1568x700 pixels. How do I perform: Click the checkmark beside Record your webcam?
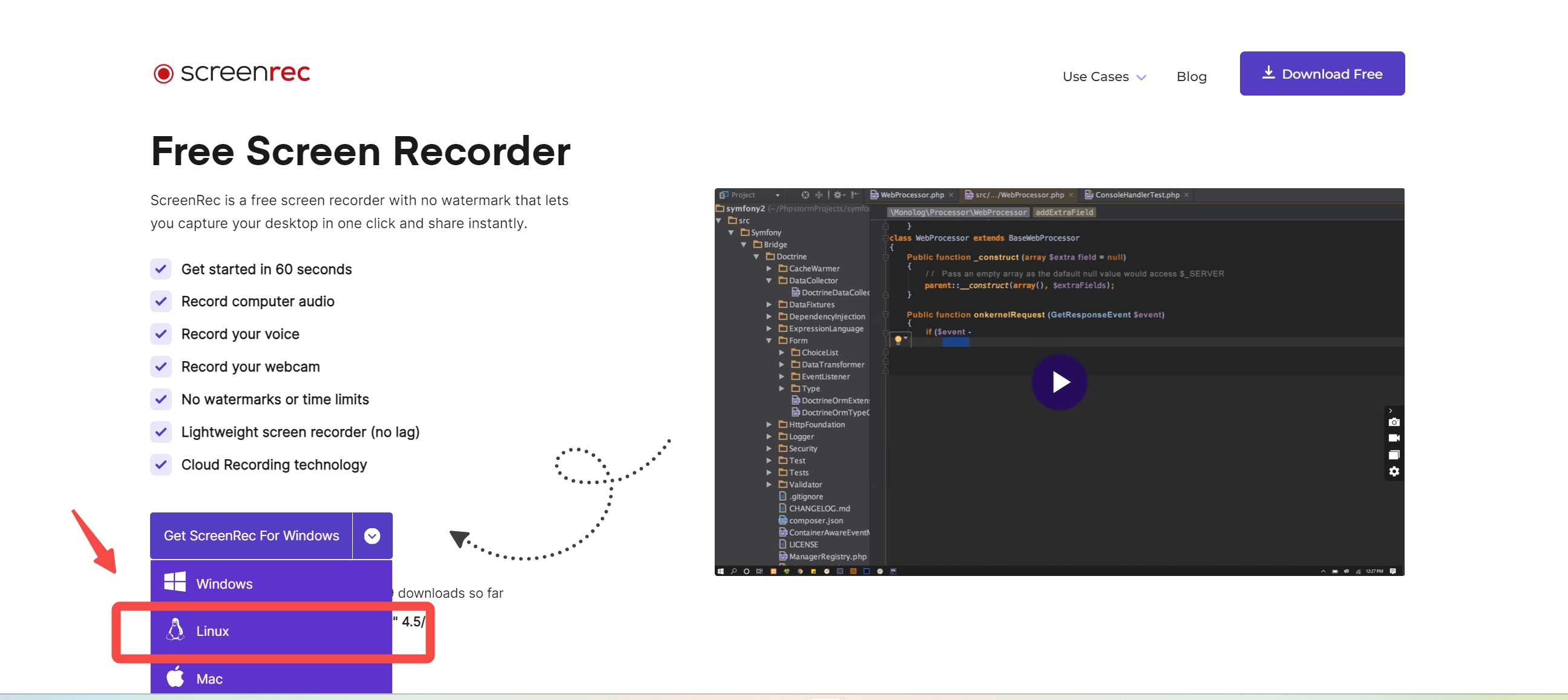161,367
